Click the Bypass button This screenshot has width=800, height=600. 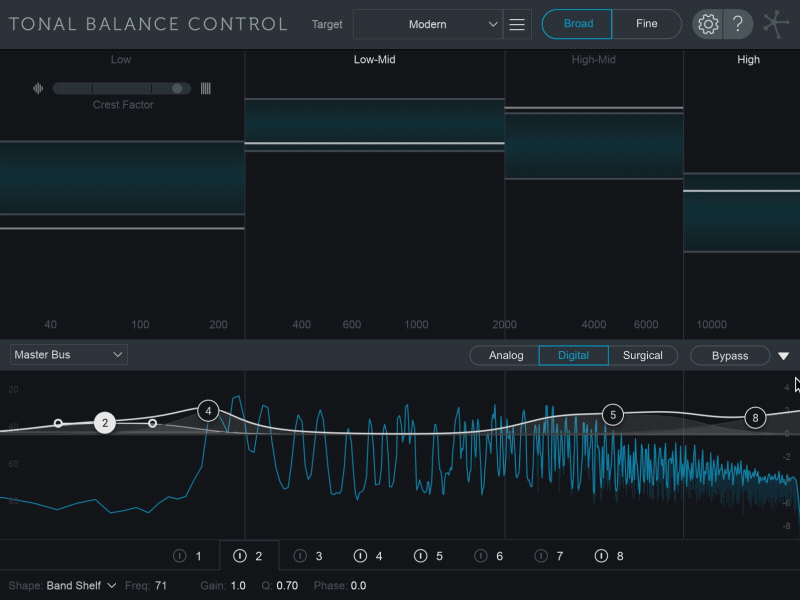[730, 356]
